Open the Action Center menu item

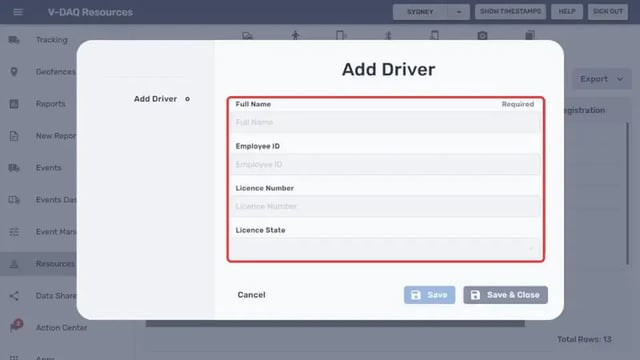[61, 328]
